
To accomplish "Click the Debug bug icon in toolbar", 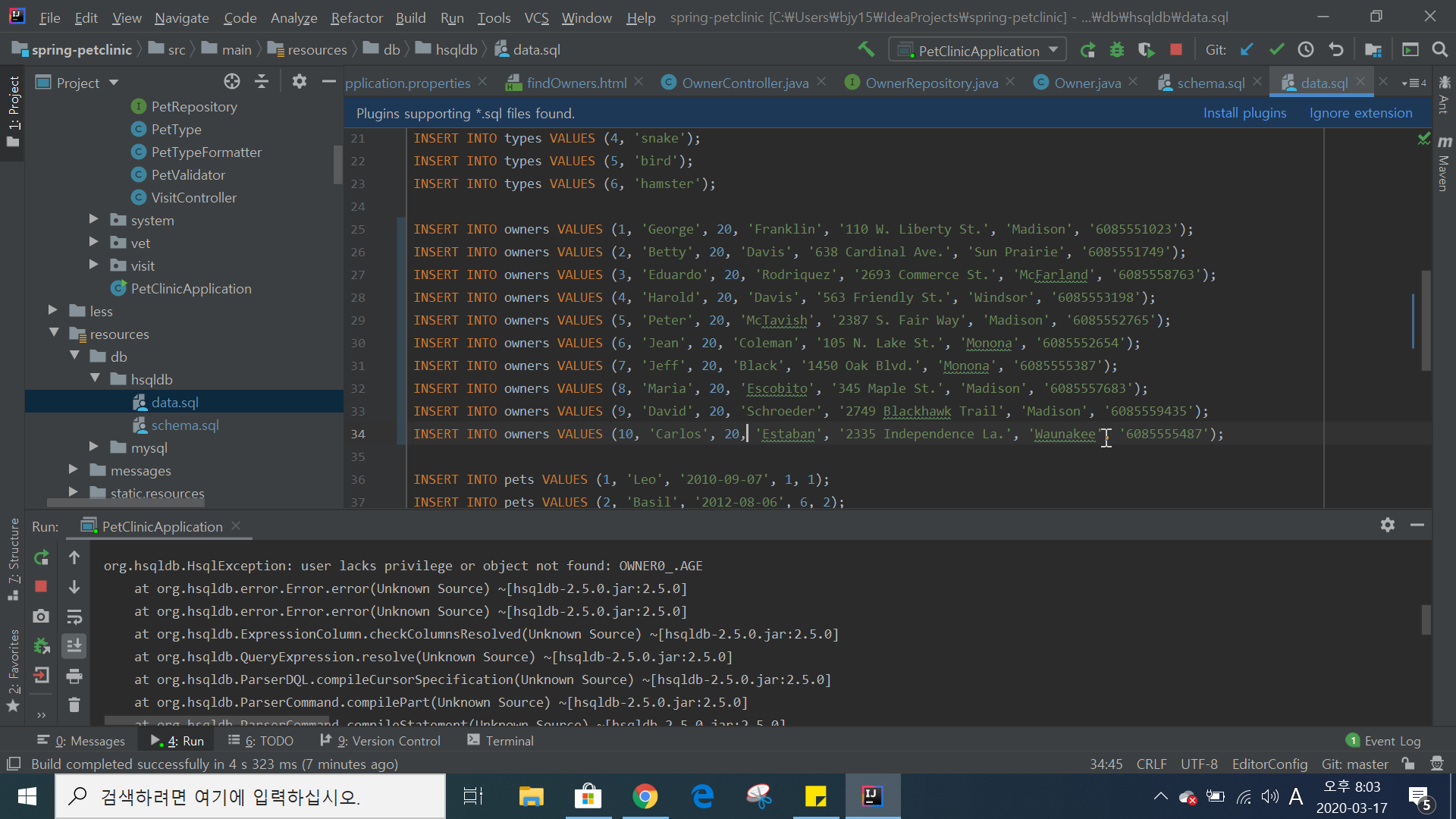I will tap(1116, 50).
